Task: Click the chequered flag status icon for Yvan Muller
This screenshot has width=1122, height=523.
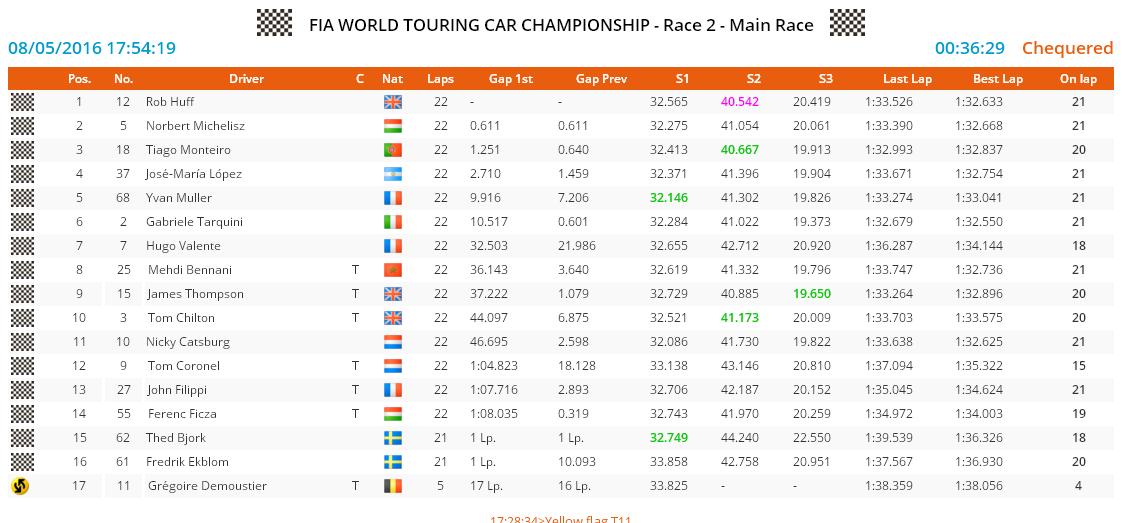Action: point(22,197)
